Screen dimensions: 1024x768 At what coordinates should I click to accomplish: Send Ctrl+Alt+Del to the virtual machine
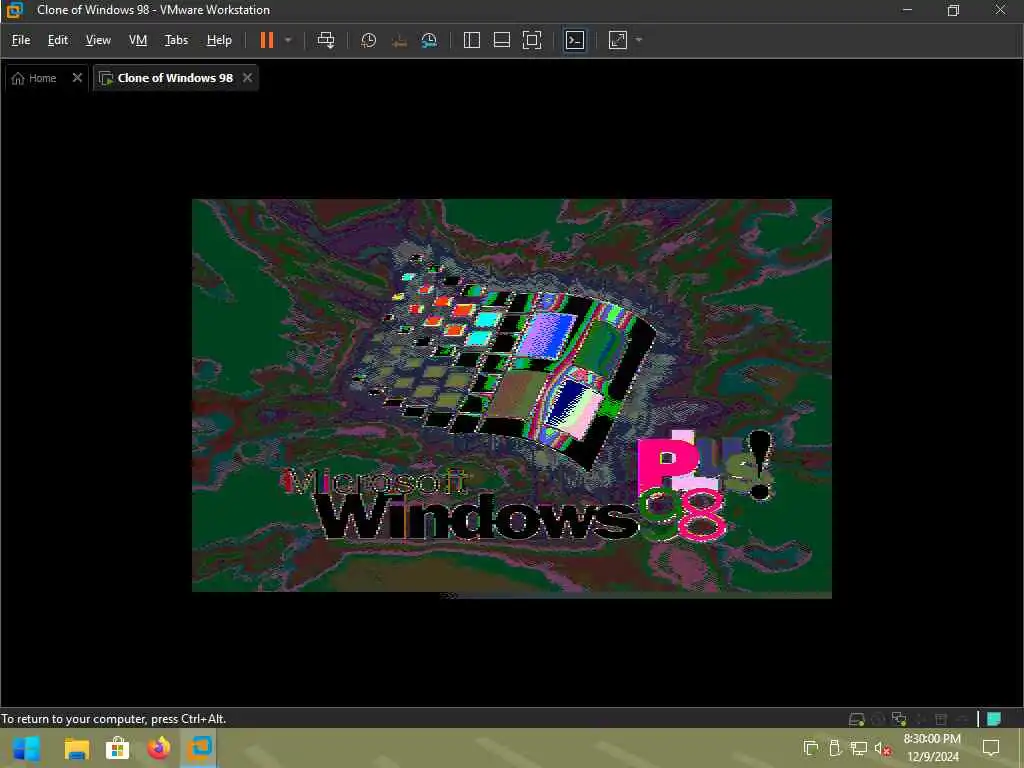pos(326,40)
